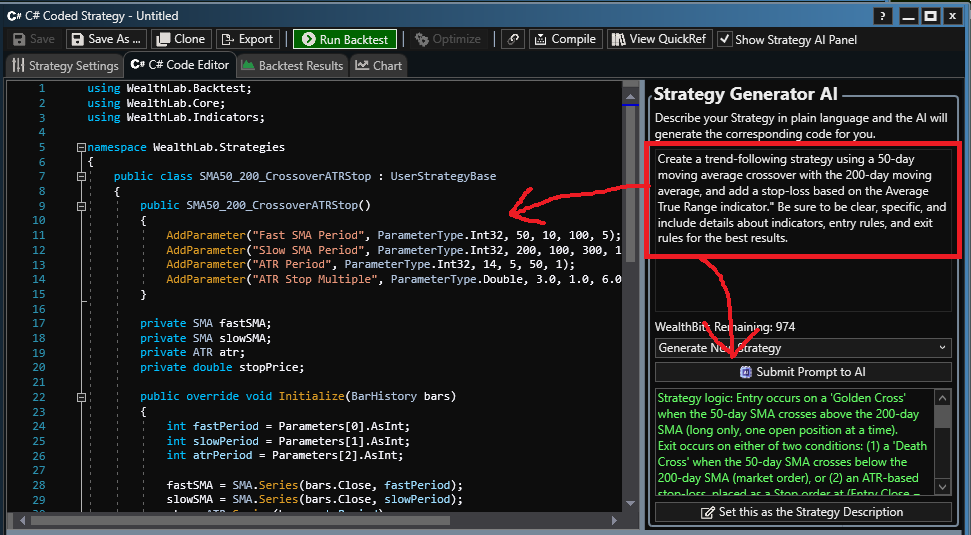Click the Strategy Generator AI heading
The image size is (971, 535).
746,94
